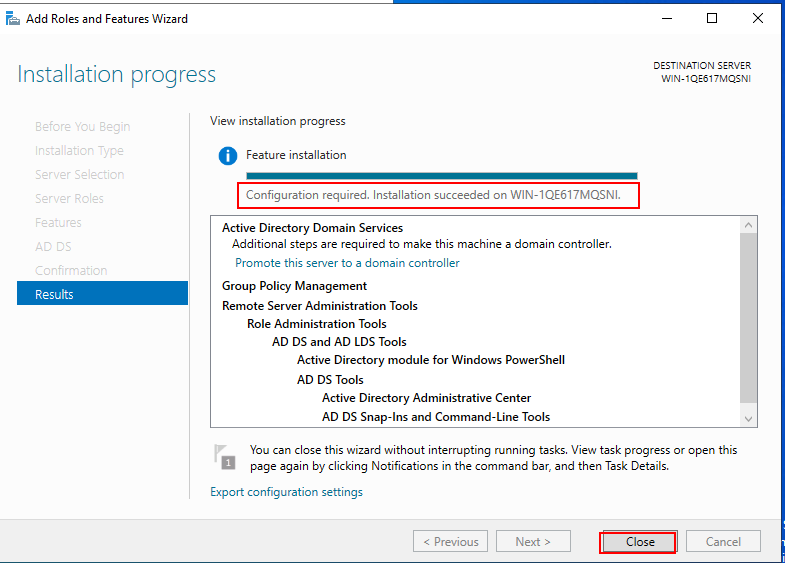Image resolution: width=785 pixels, height=563 pixels.
Task: Click the window X close button
Action: (x=758, y=19)
